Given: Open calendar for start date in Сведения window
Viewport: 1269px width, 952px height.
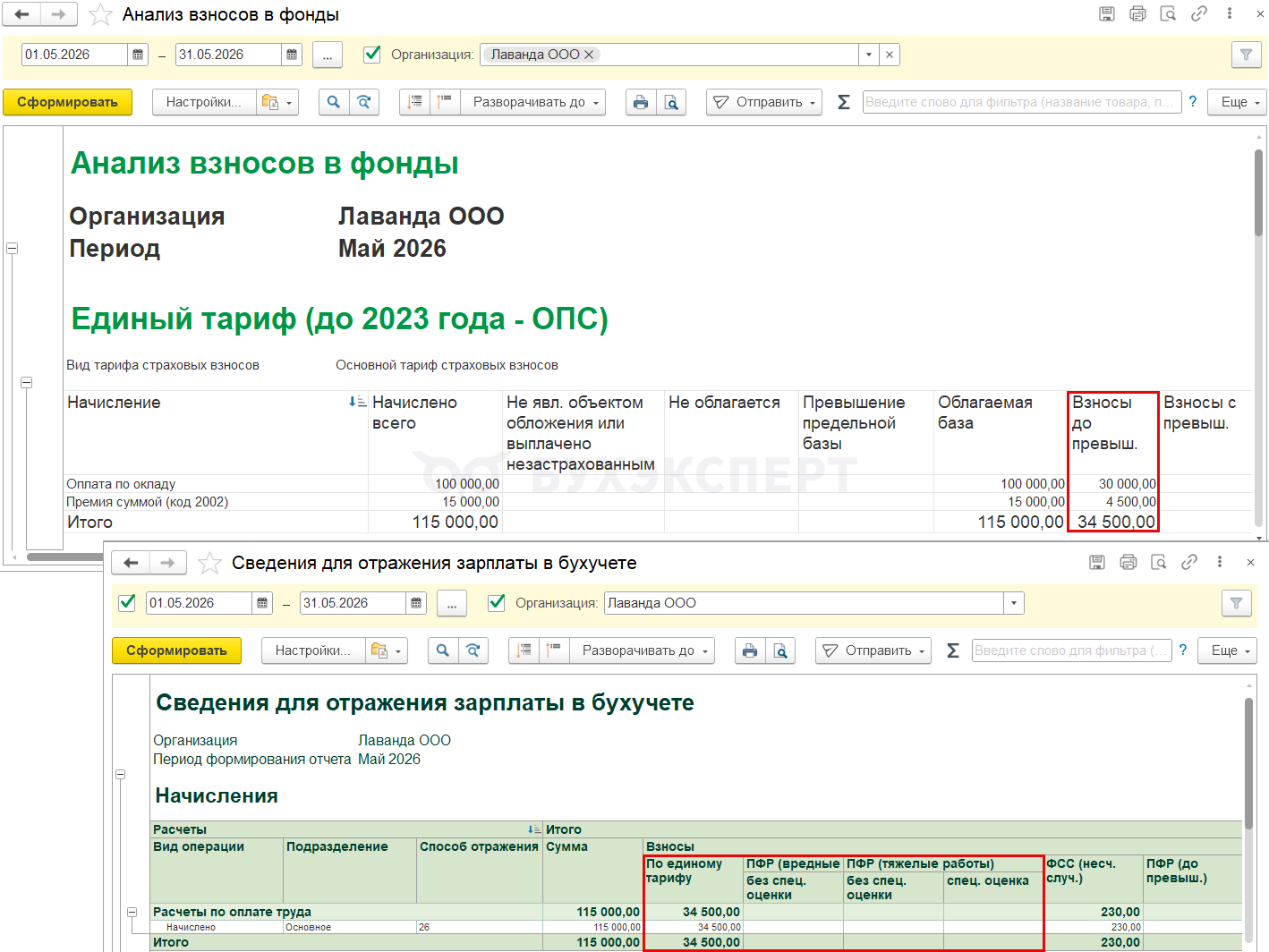Looking at the screenshot, I should 262,603.
